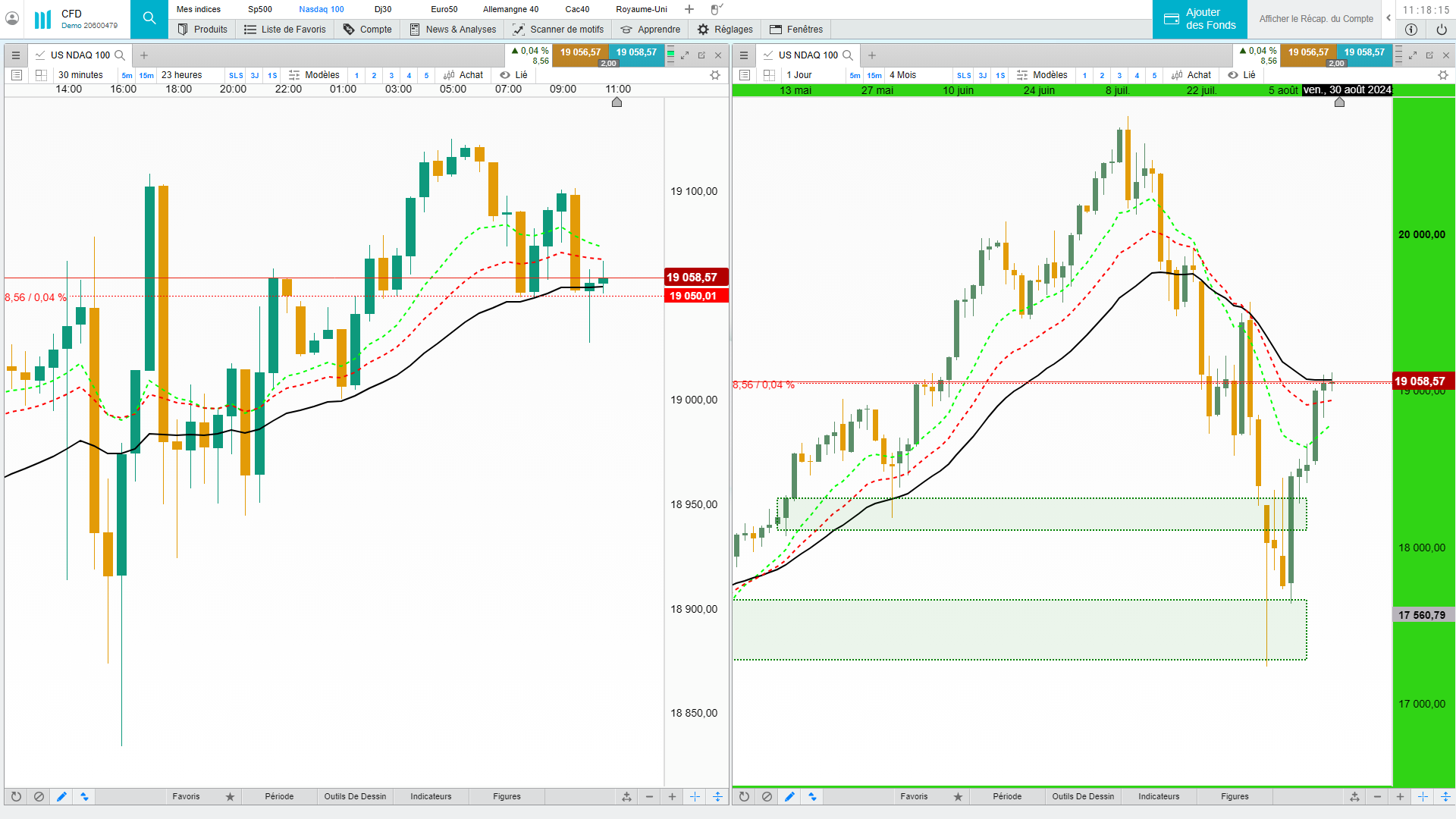This screenshot has height=819, width=1456.
Task: Zoom in with plus icon on left chart
Action: point(672,797)
